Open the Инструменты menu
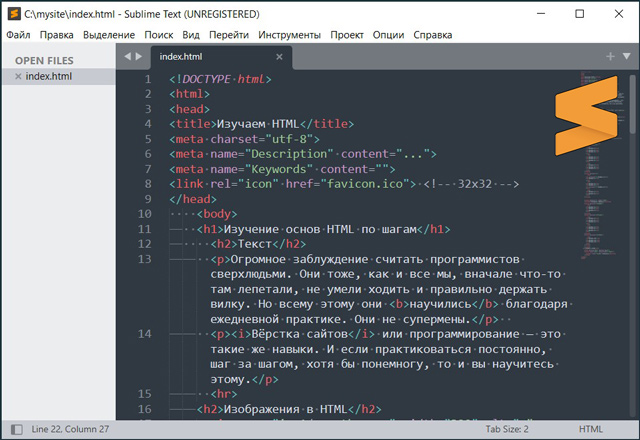The image size is (640, 440). coord(289,35)
